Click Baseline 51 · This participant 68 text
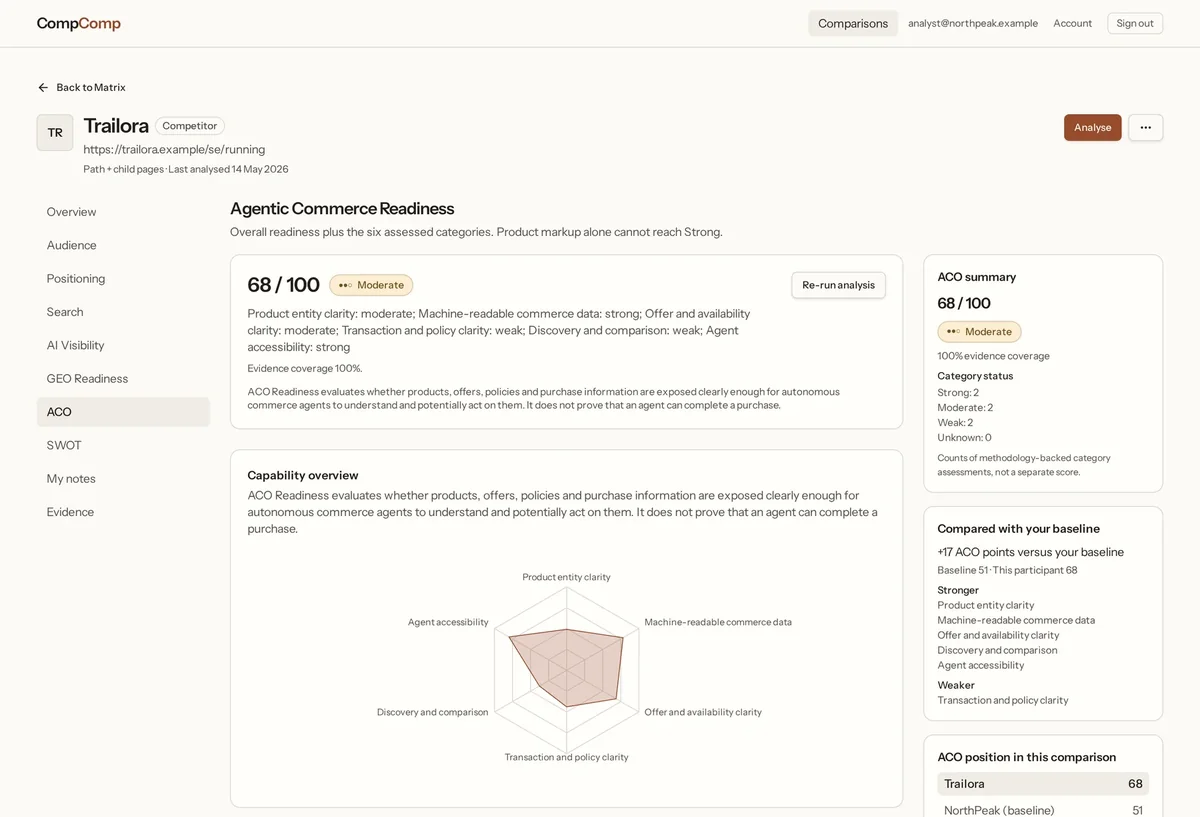Screen dimensions: 1200x817 point(1007,570)
